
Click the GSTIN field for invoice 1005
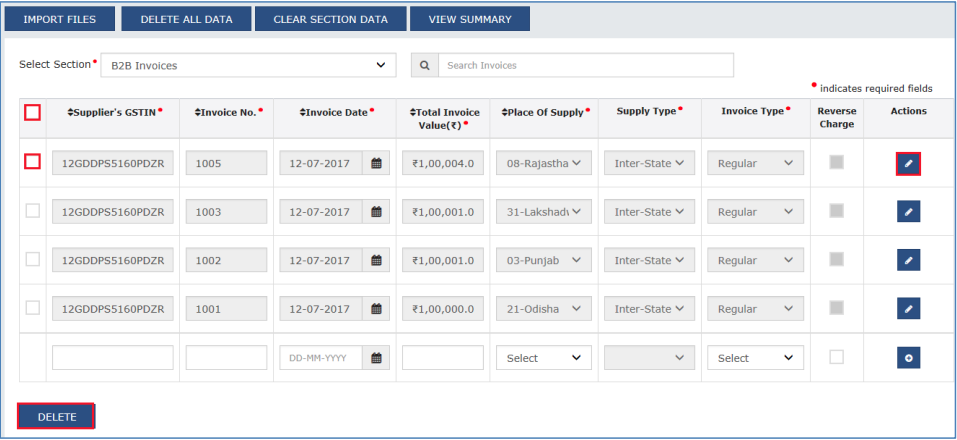(113, 163)
